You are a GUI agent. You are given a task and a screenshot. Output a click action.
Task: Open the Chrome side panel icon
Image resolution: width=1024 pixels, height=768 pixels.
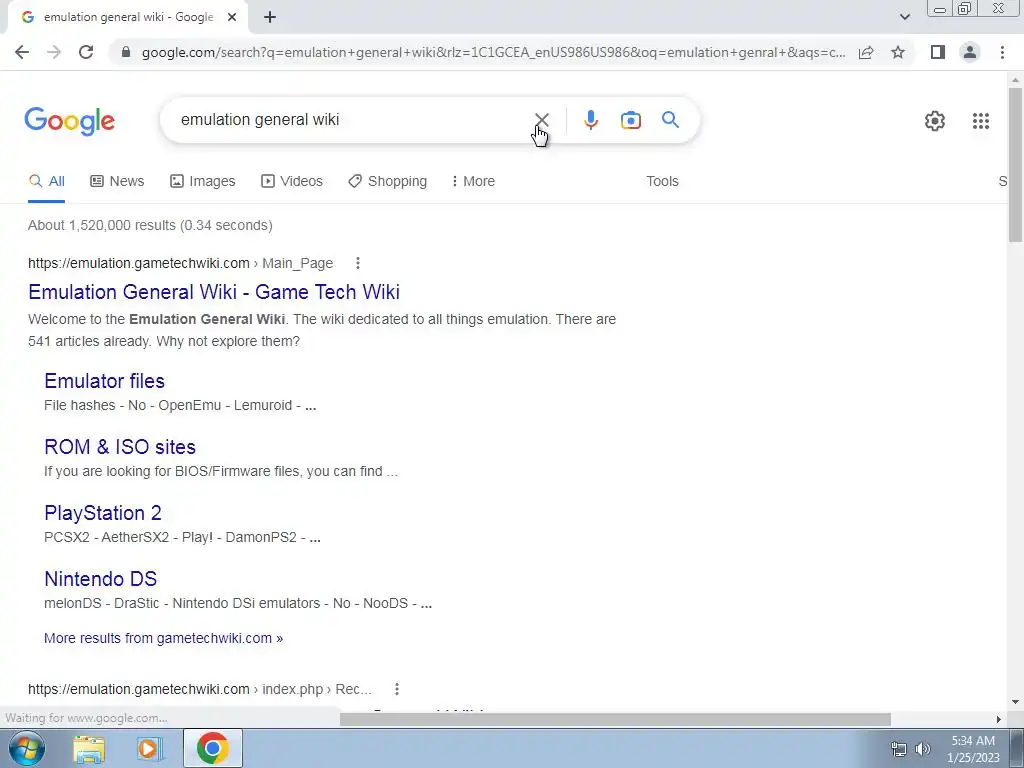tap(938, 52)
